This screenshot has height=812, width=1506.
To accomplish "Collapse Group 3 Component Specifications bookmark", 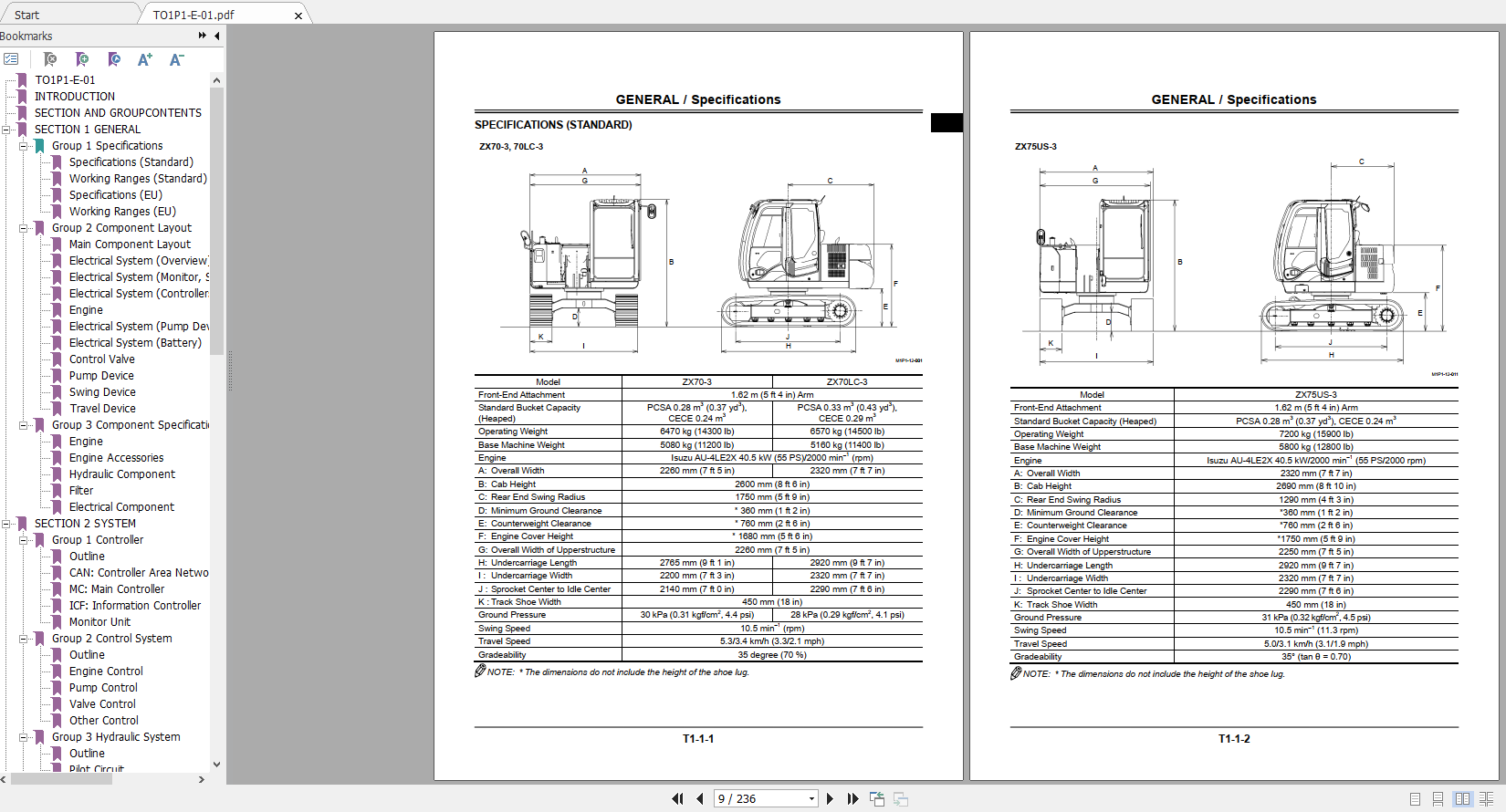I will 24,425.
